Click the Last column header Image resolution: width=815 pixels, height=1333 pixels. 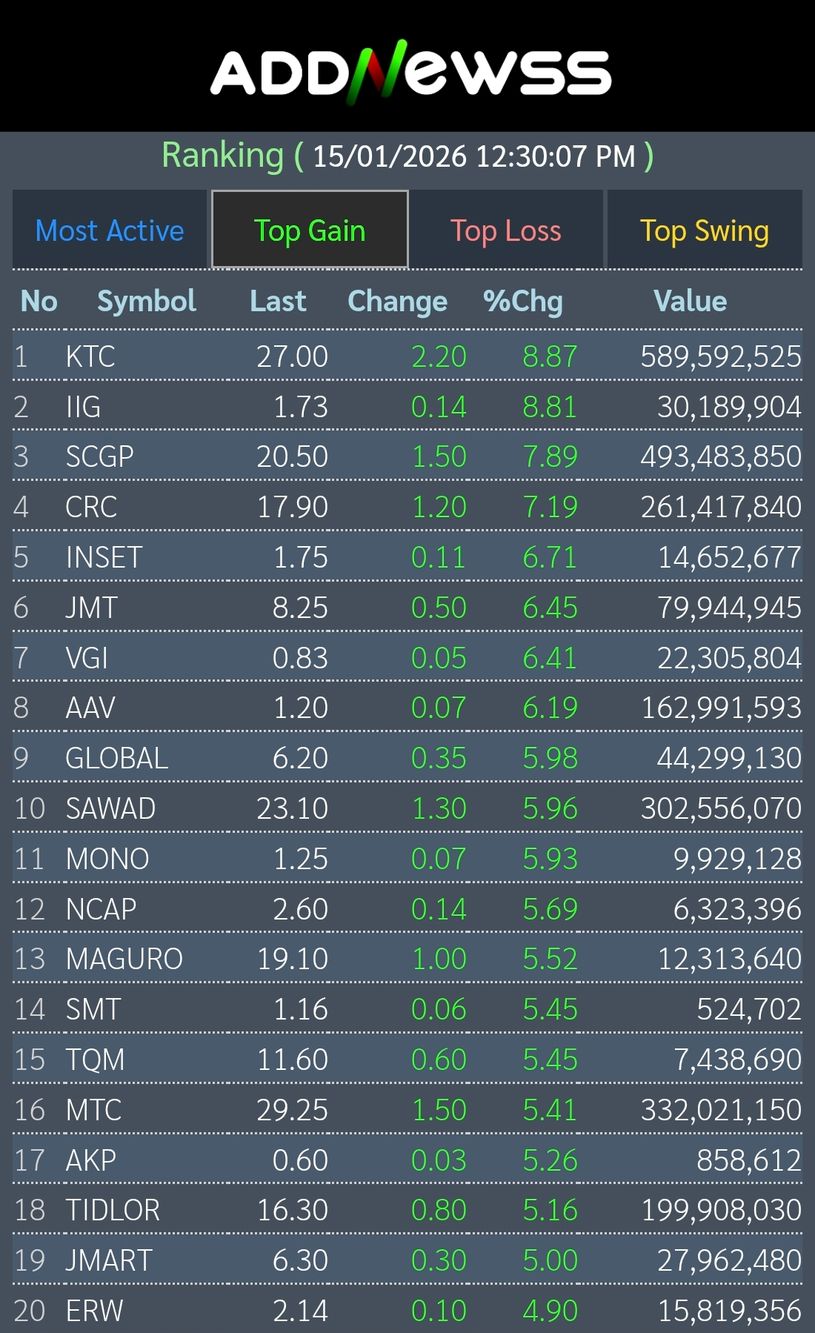pyautogui.click(x=278, y=301)
